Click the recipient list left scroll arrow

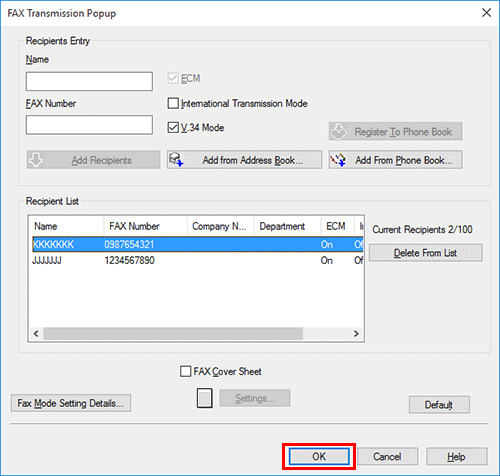click(36, 334)
